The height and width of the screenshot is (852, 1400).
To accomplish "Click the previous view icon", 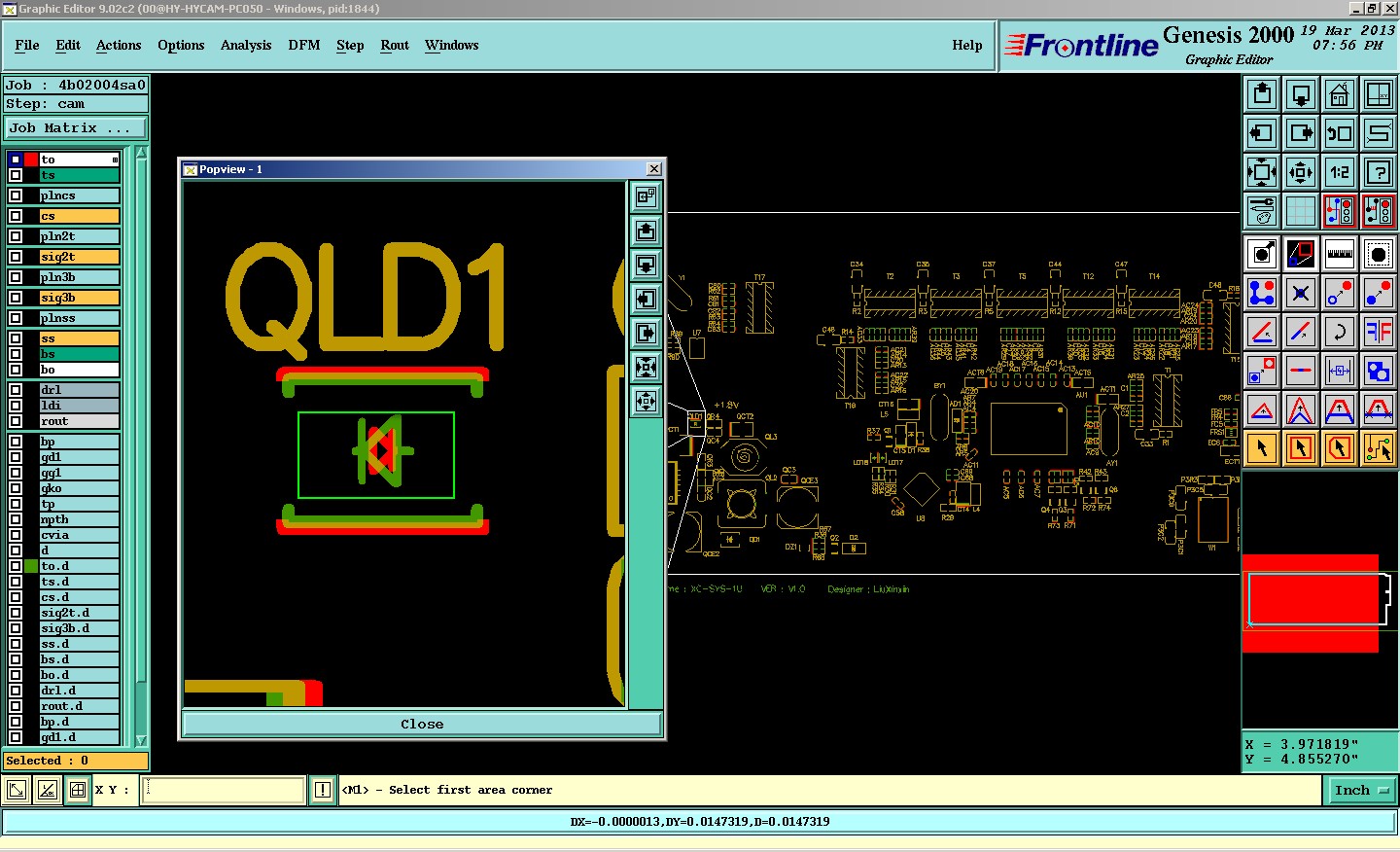I will tap(1340, 133).
